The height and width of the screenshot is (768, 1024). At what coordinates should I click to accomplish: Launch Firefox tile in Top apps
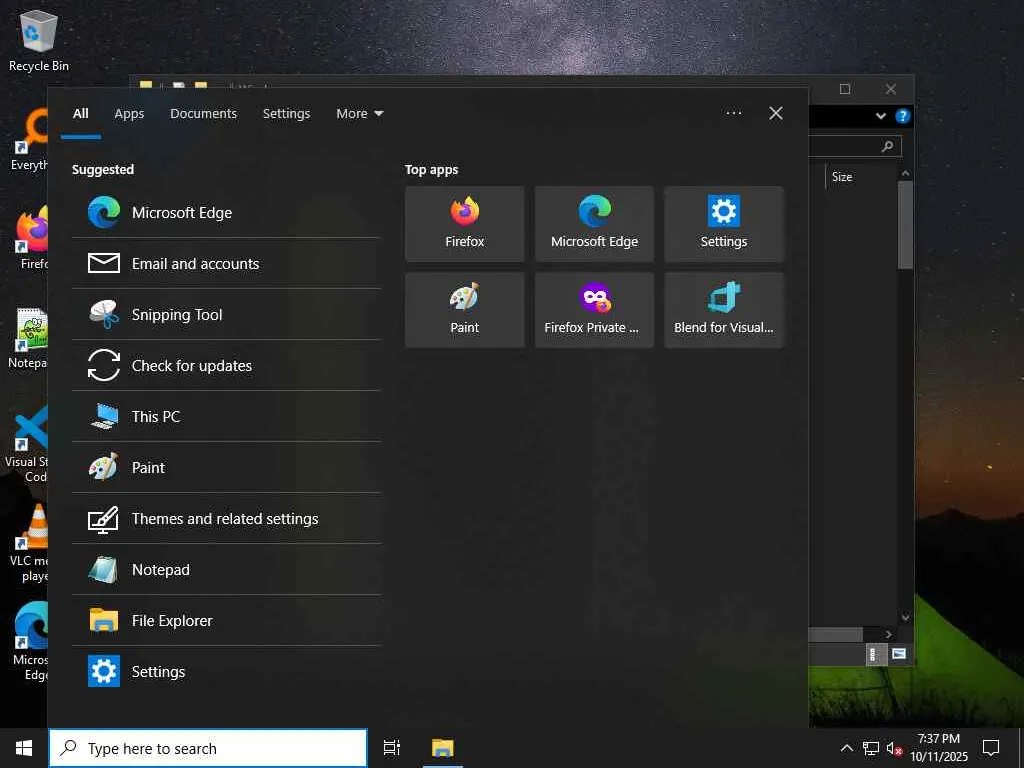click(x=464, y=224)
